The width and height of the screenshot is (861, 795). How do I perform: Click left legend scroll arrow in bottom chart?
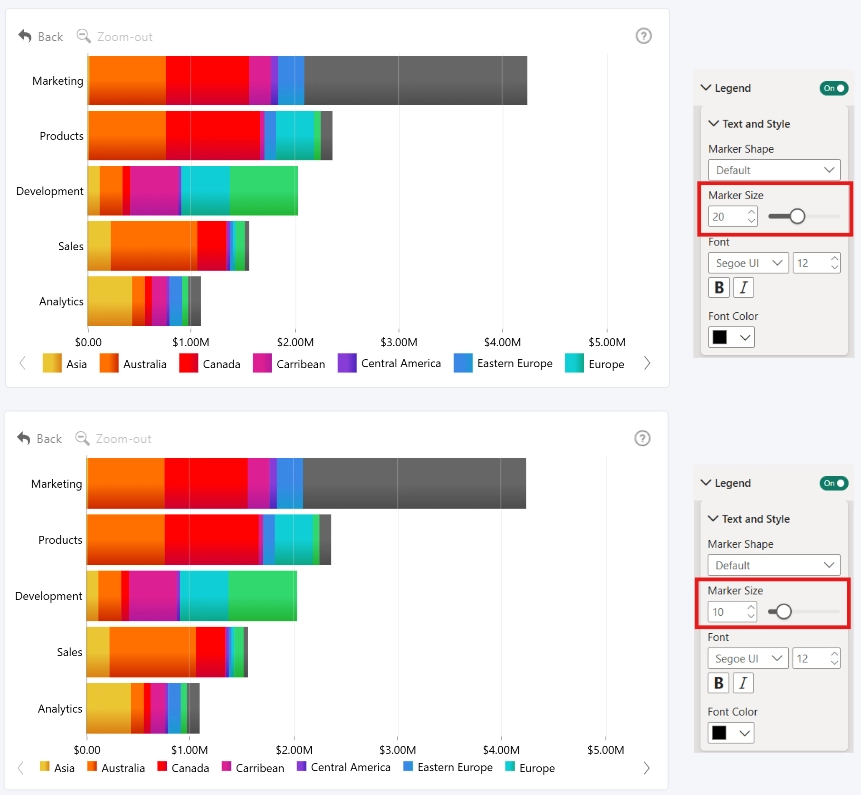point(21,768)
